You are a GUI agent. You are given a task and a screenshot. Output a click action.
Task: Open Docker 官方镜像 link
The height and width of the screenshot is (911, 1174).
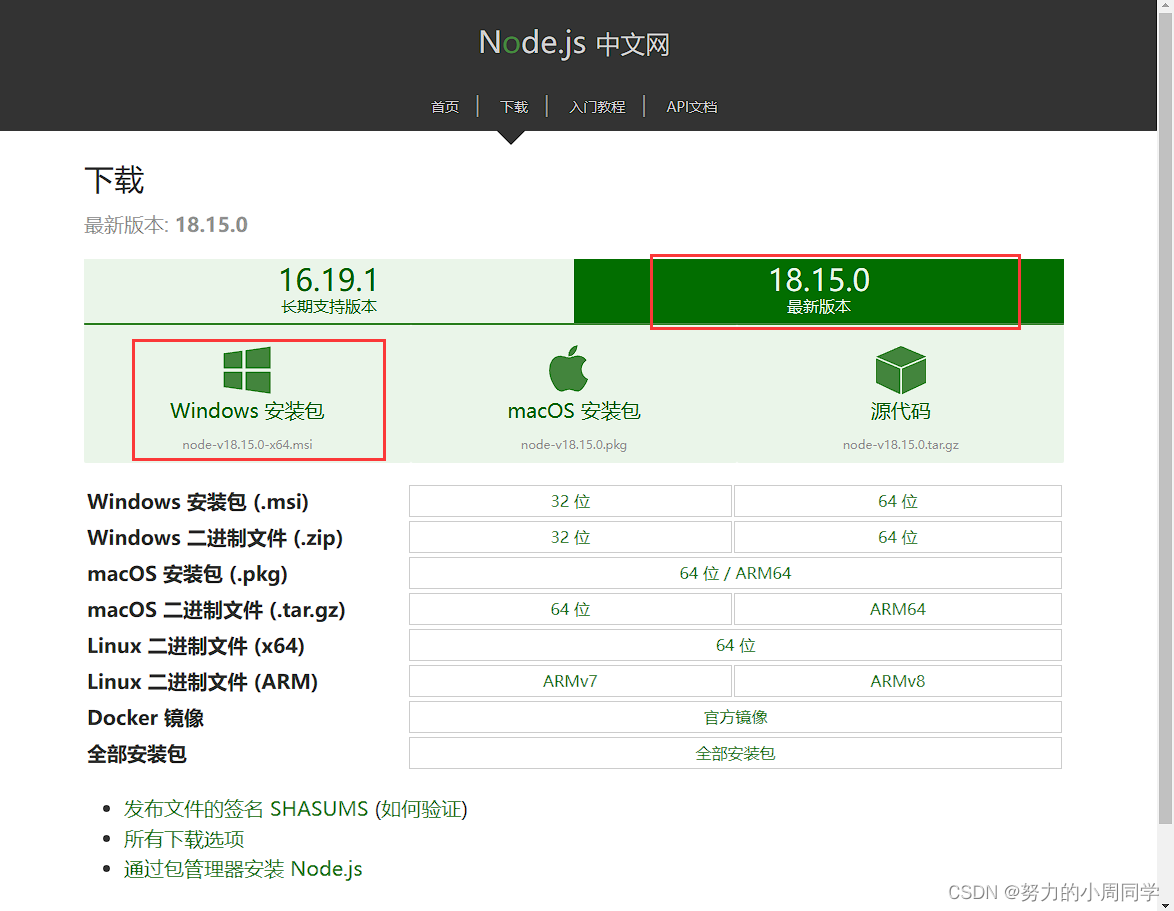coord(735,716)
